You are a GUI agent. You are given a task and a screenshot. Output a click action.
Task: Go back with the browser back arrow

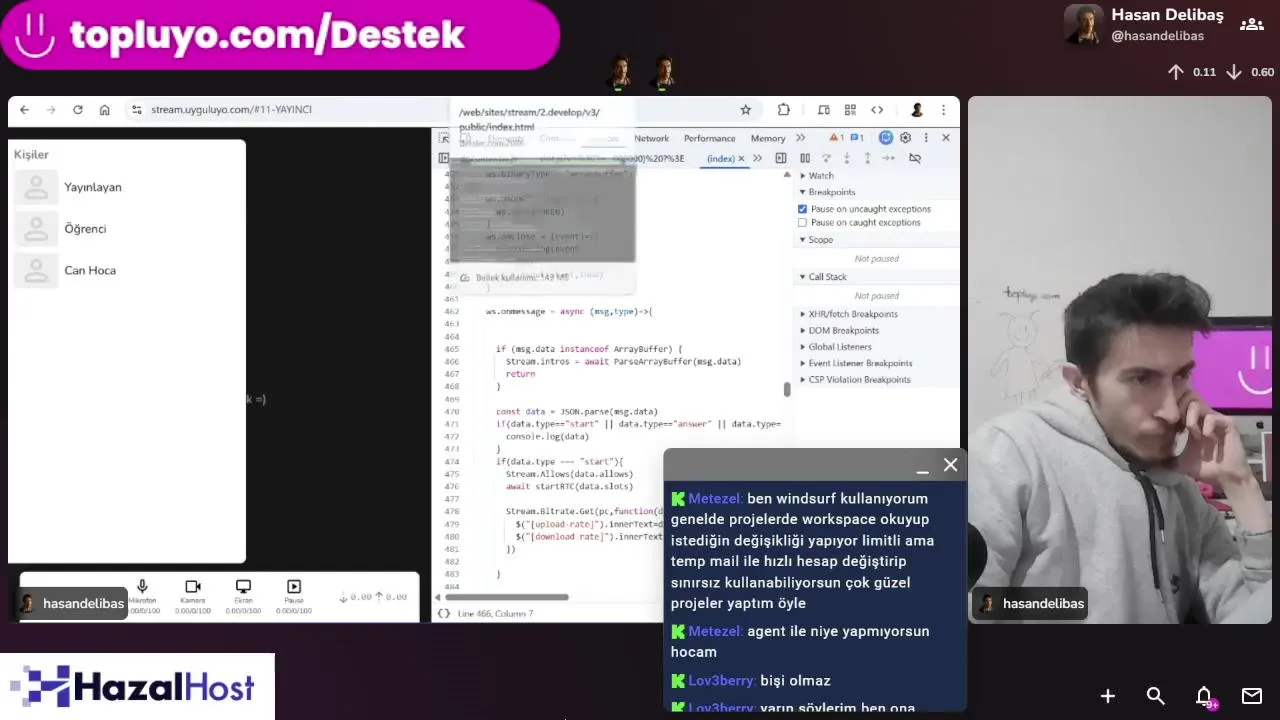pyautogui.click(x=24, y=110)
